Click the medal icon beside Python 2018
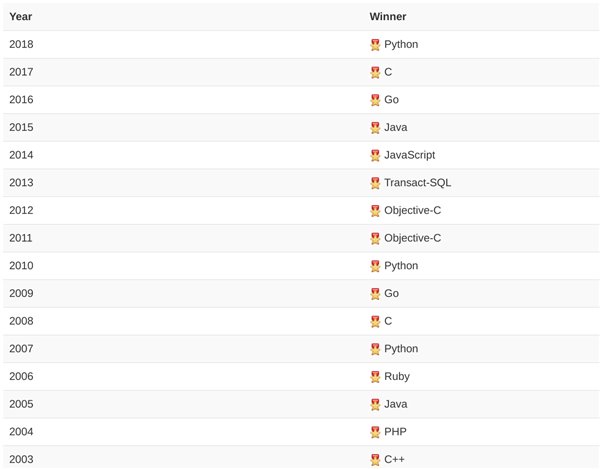The width and height of the screenshot is (600, 469). 375,45
